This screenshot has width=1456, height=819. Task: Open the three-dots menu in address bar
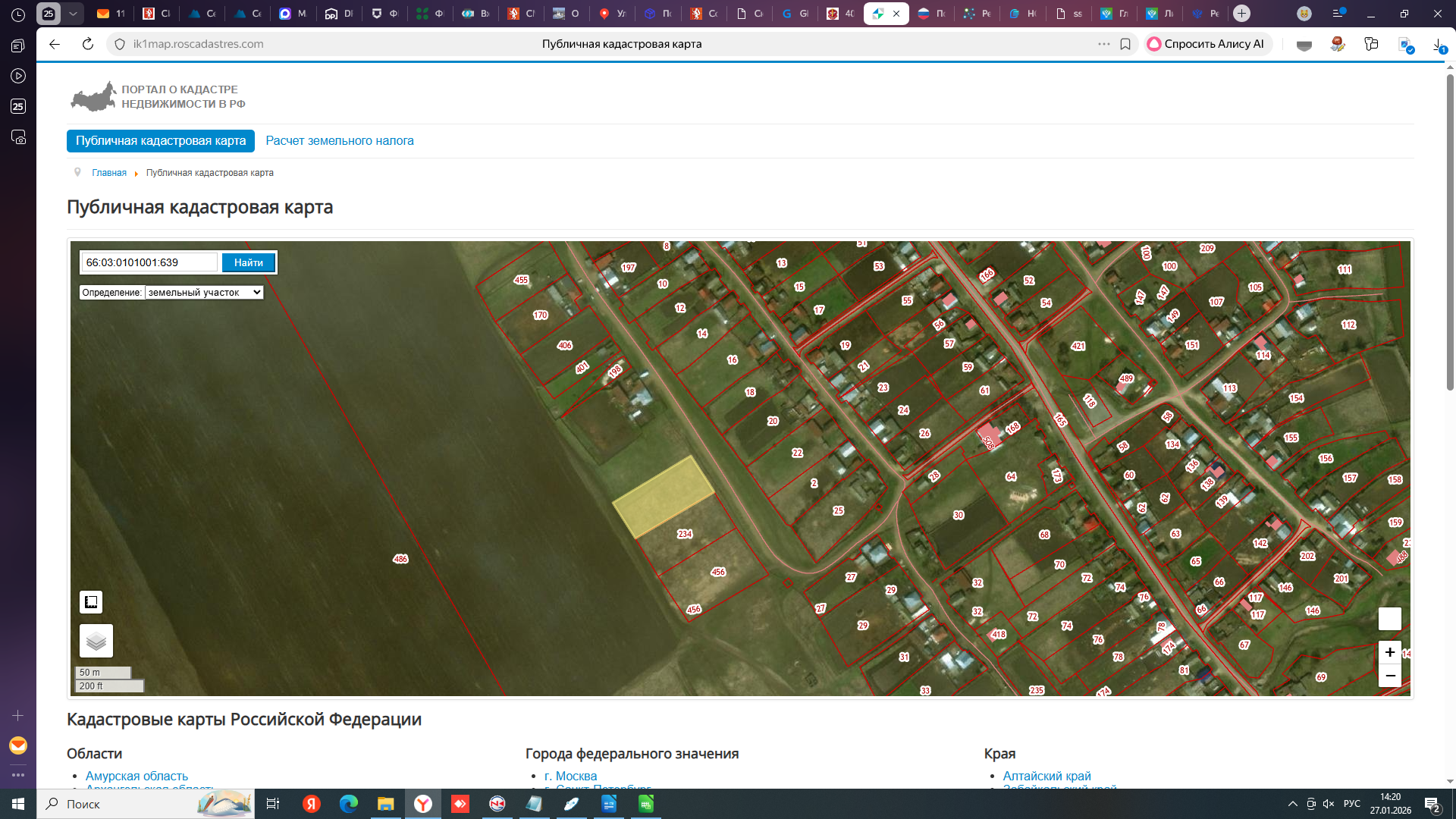pos(1103,44)
